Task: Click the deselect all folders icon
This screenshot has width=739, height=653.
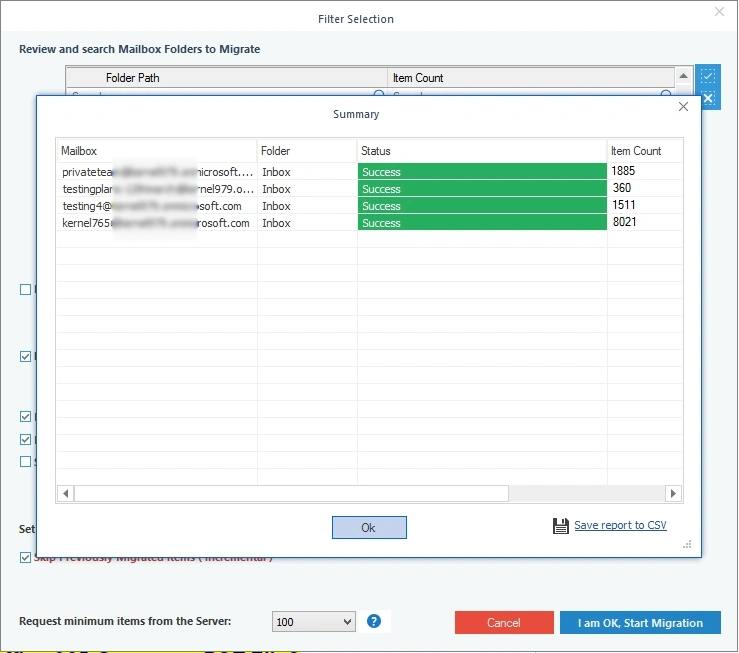Action: 708,98
